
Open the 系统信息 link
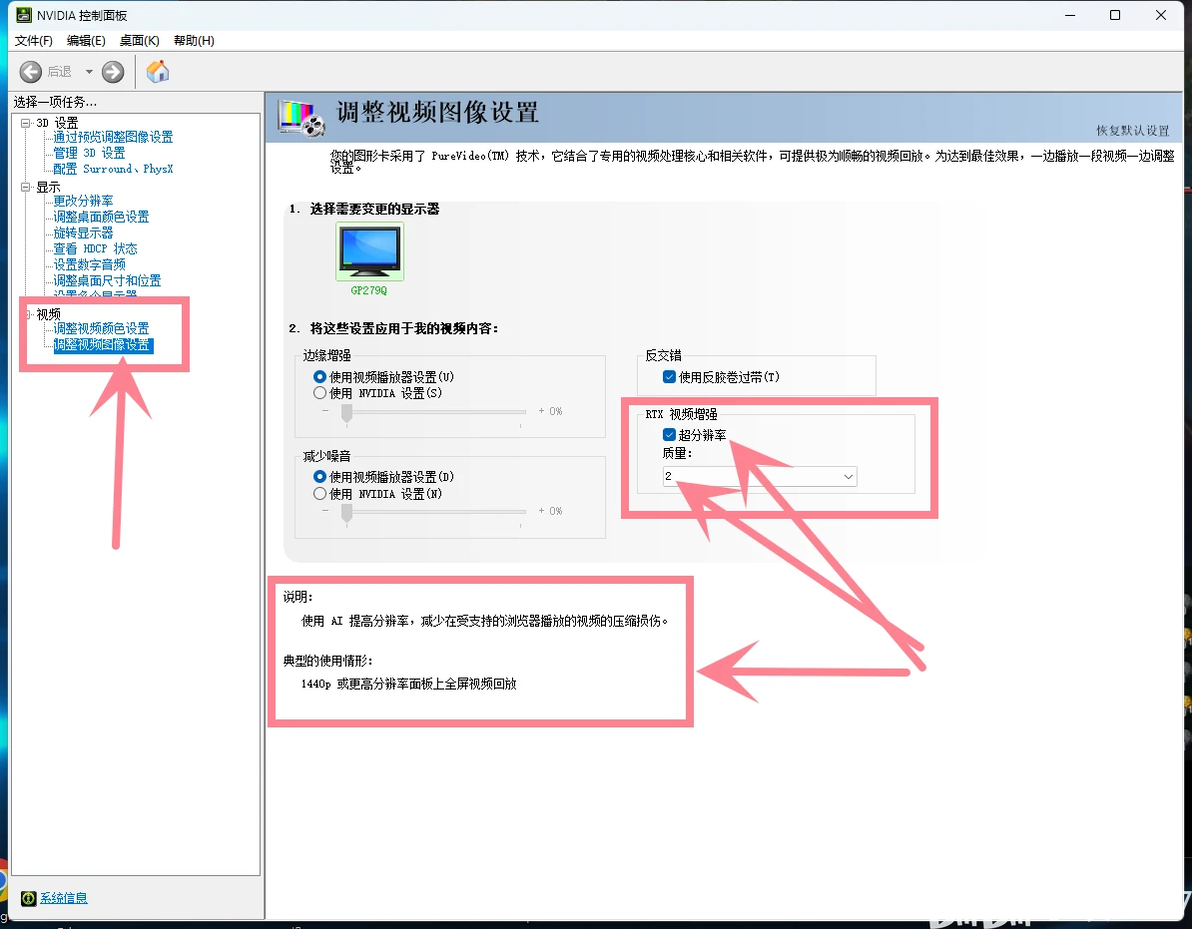pyautogui.click(x=64, y=899)
